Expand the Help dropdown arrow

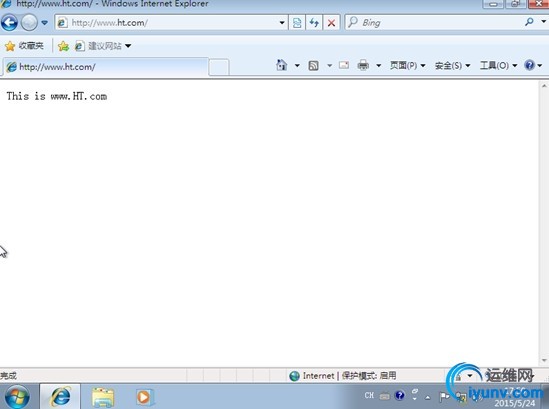[540, 65]
